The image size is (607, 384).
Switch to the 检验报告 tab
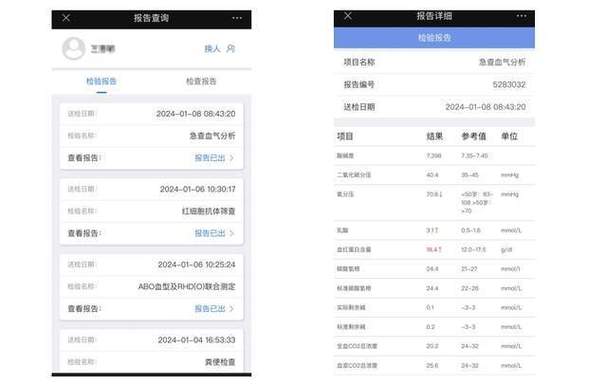coord(101,81)
